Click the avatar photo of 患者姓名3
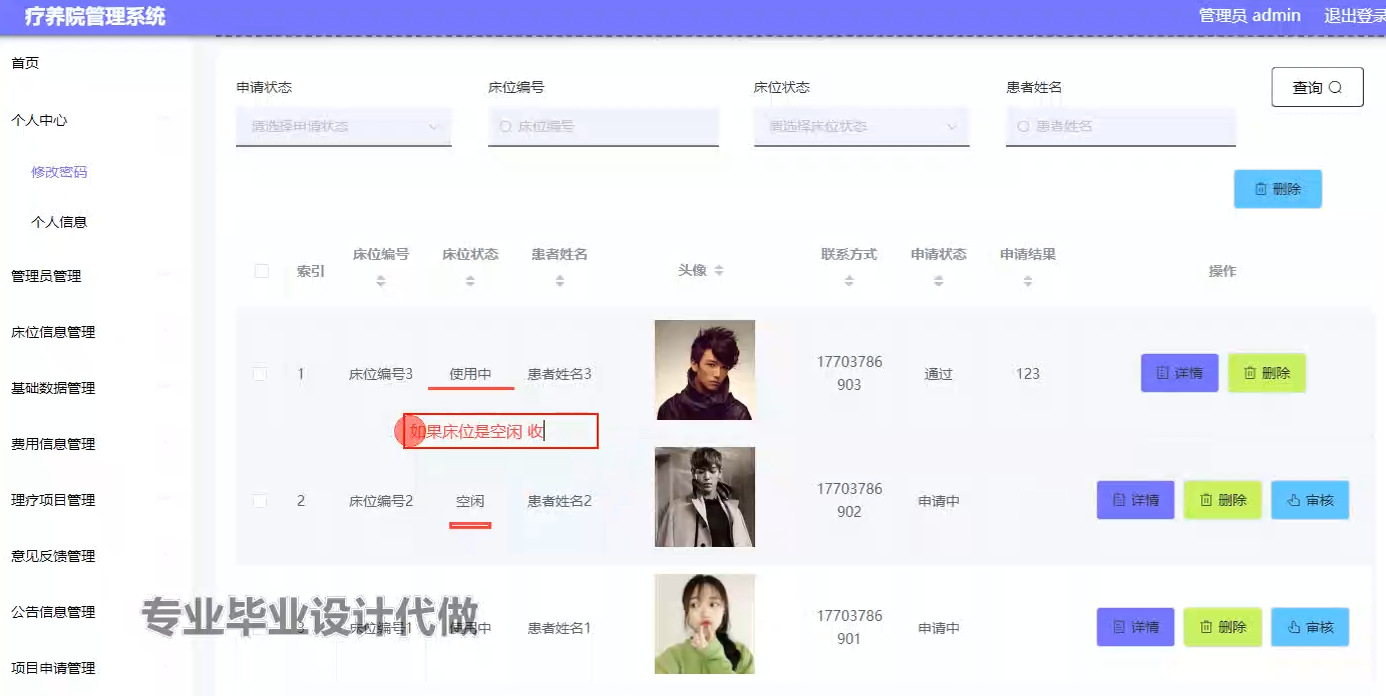1386x696 pixels. tap(704, 369)
